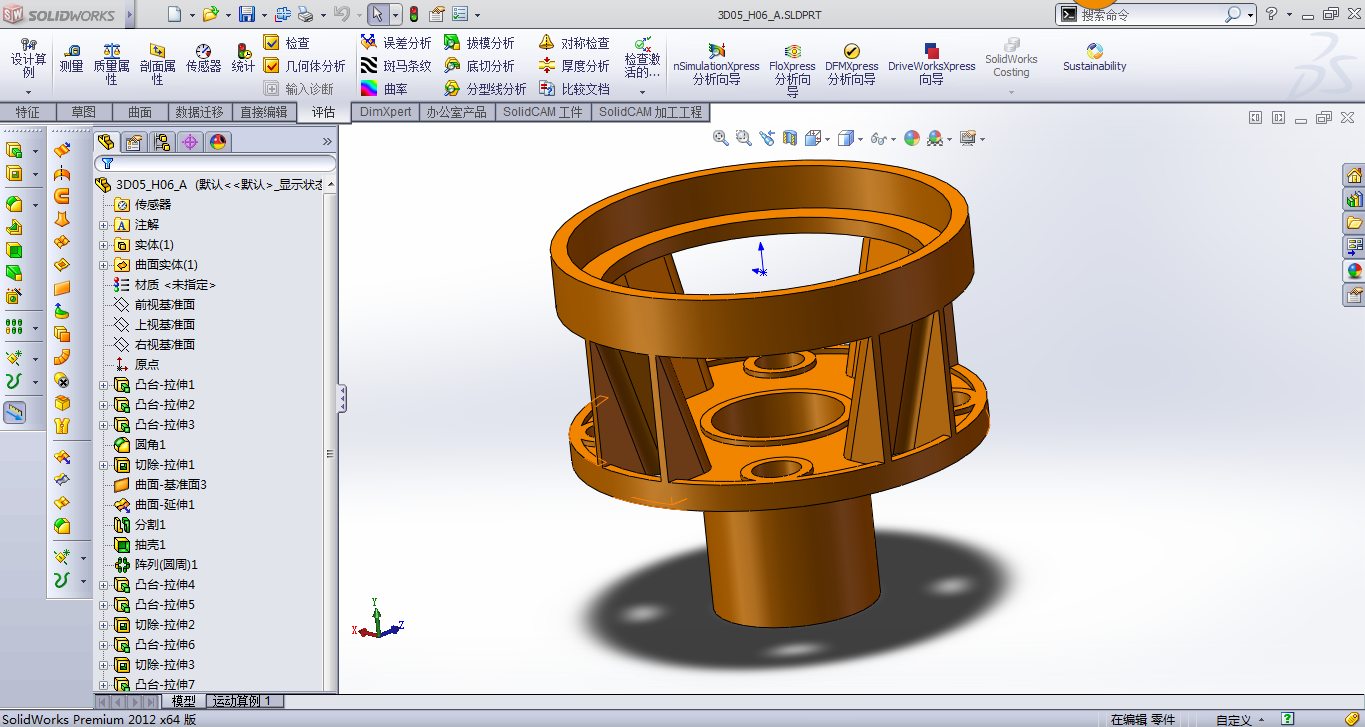The width and height of the screenshot is (1365, 727).
Task: Switch to the 直接编辑 direct editing tab
Action: [x=263, y=112]
